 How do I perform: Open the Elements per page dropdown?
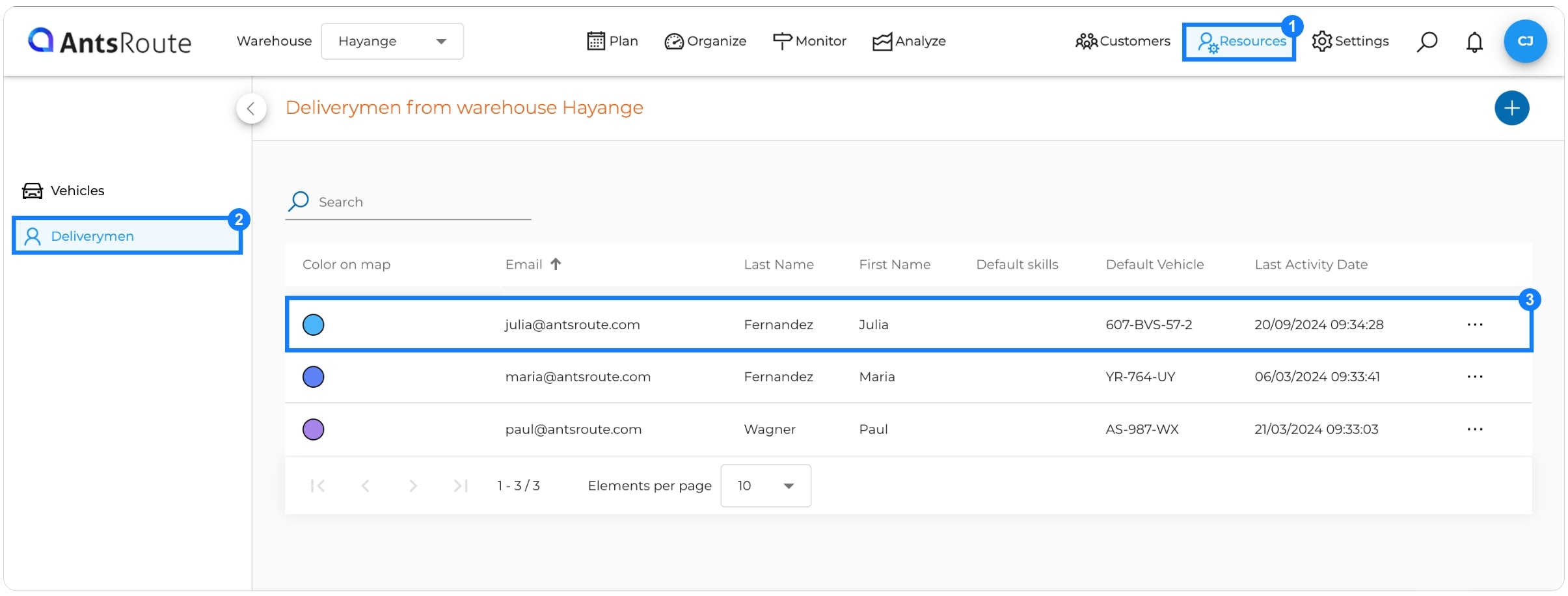pyautogui.click(x=766, y=485)
